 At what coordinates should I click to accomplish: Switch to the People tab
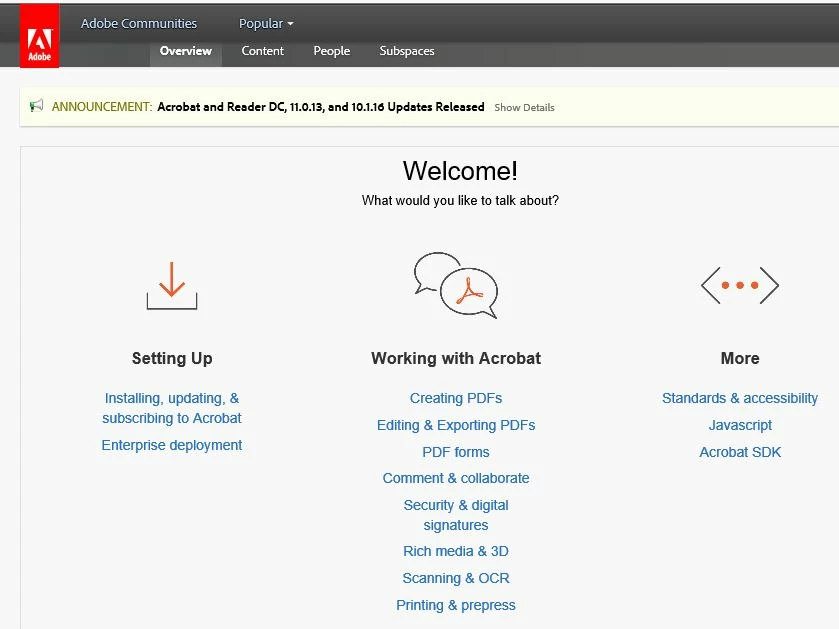pyautogui.click(x=332, y=51)
